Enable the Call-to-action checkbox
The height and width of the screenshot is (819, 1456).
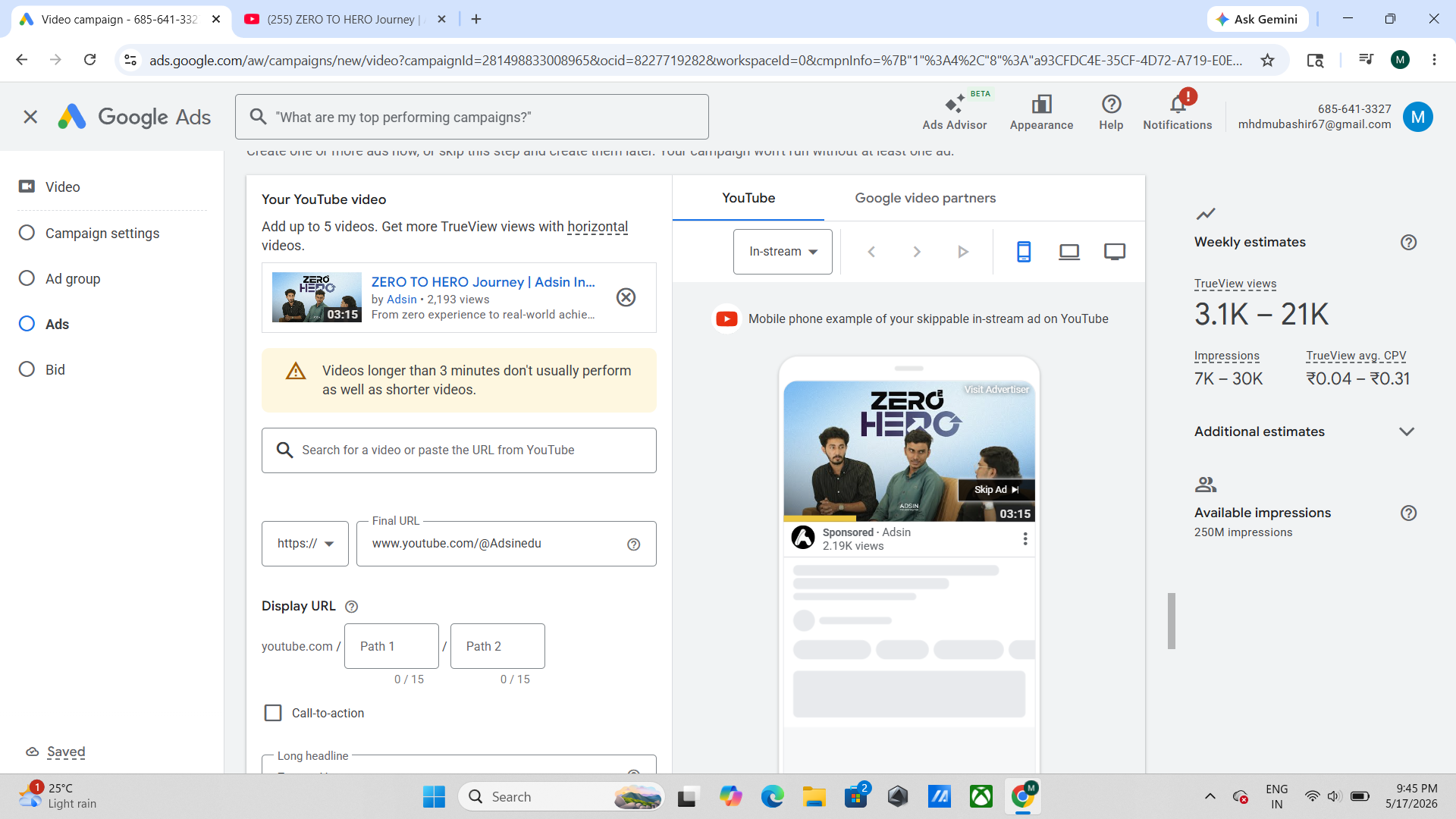click(x=273, y=713)
